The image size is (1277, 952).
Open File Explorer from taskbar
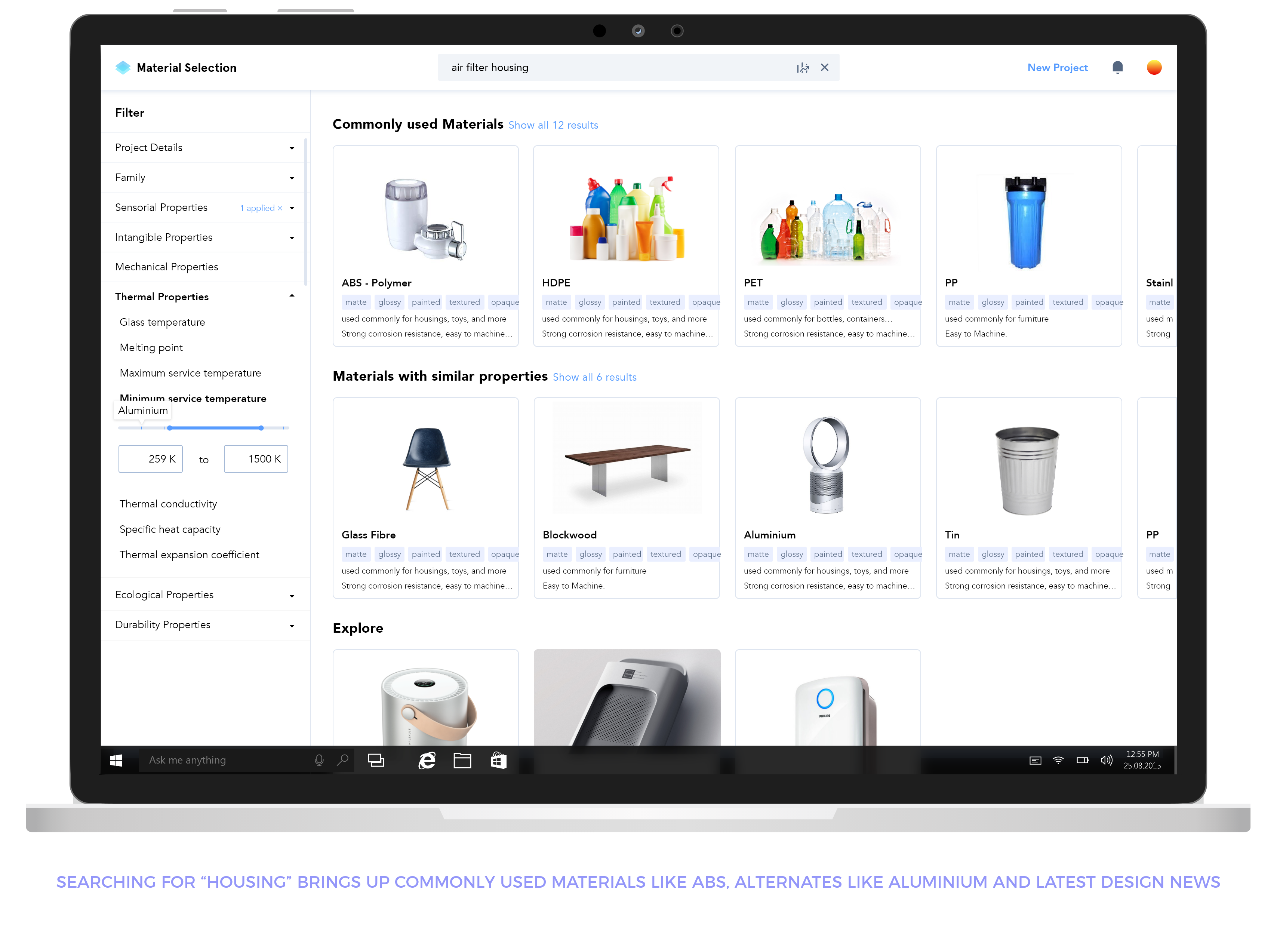(462, 760)
